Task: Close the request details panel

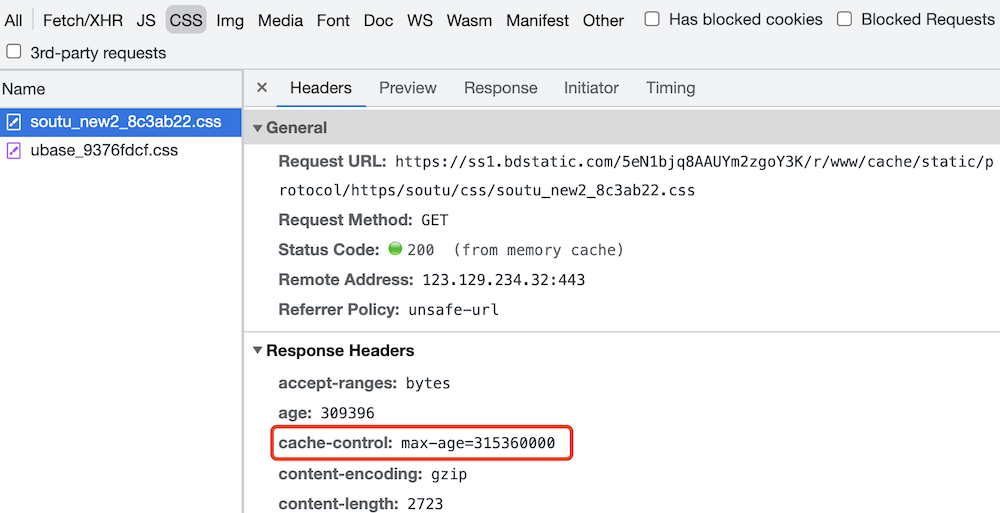Action: pos(262,88)
